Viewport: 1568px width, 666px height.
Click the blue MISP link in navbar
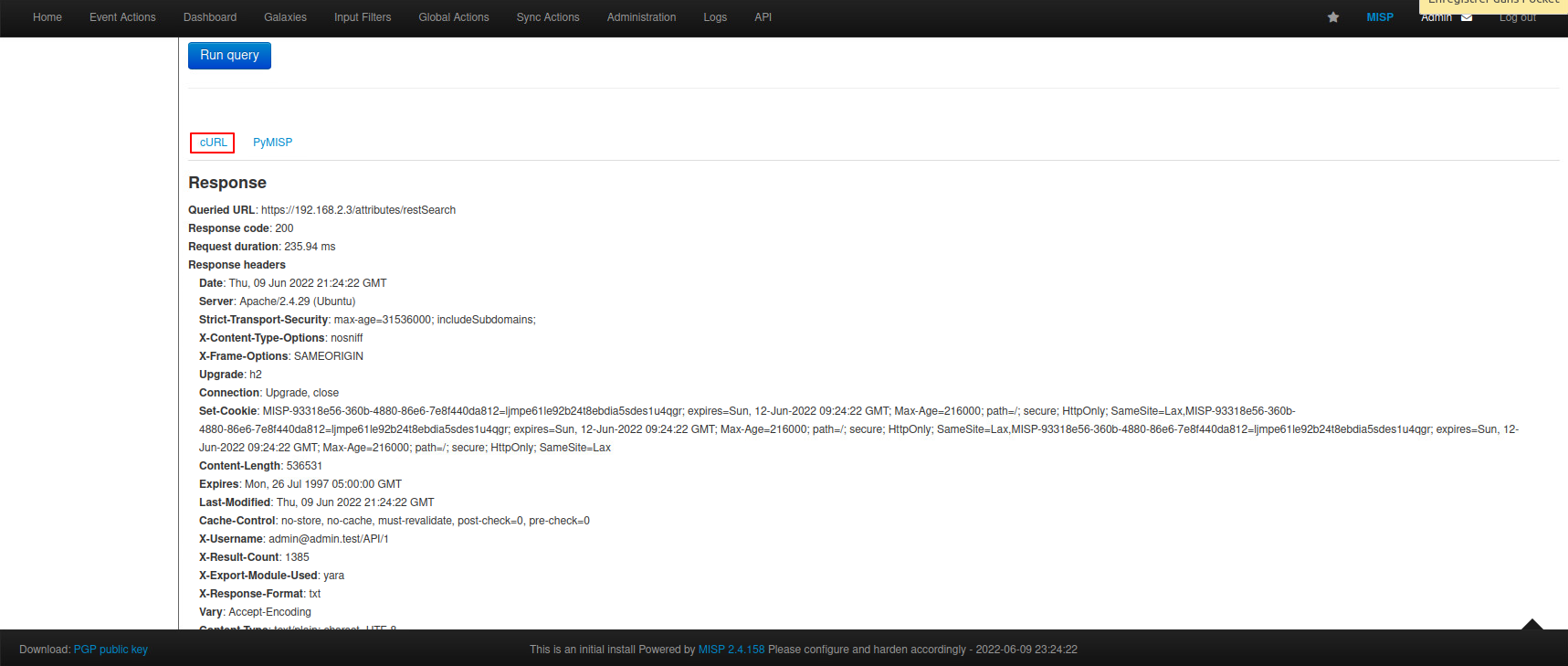pyautogui.click(x=1380, y=17)
